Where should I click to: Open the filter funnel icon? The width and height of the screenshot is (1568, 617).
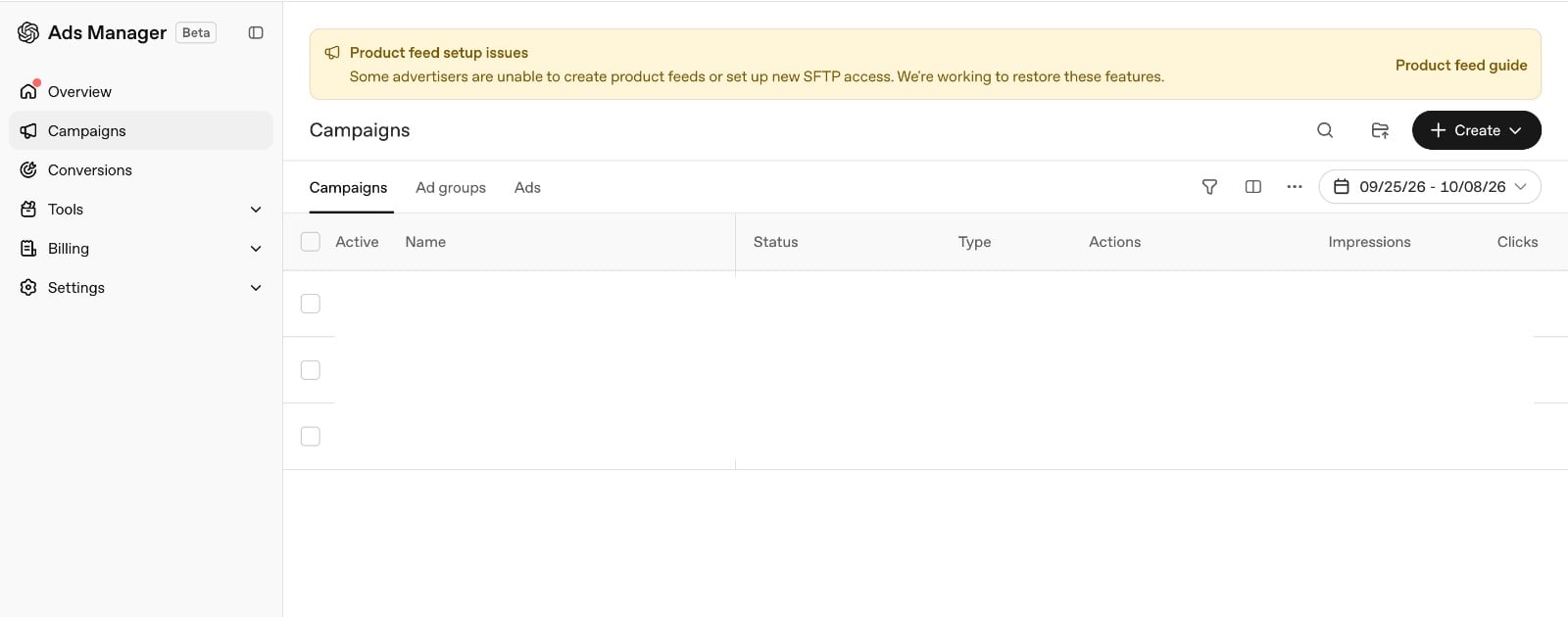(x=1209, y=186)
